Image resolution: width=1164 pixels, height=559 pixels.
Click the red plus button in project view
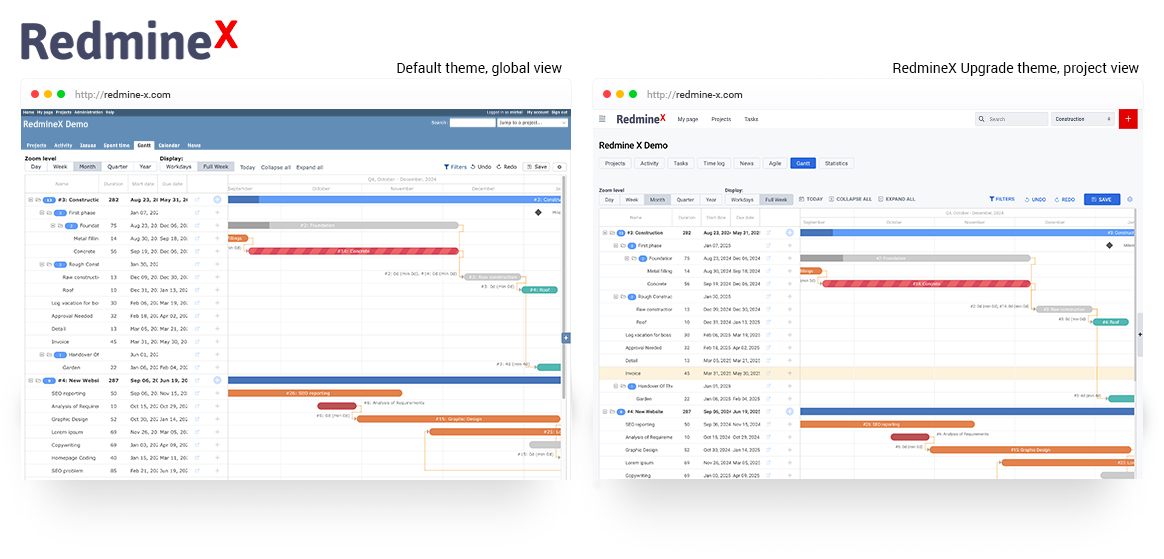click(1128, 119)
